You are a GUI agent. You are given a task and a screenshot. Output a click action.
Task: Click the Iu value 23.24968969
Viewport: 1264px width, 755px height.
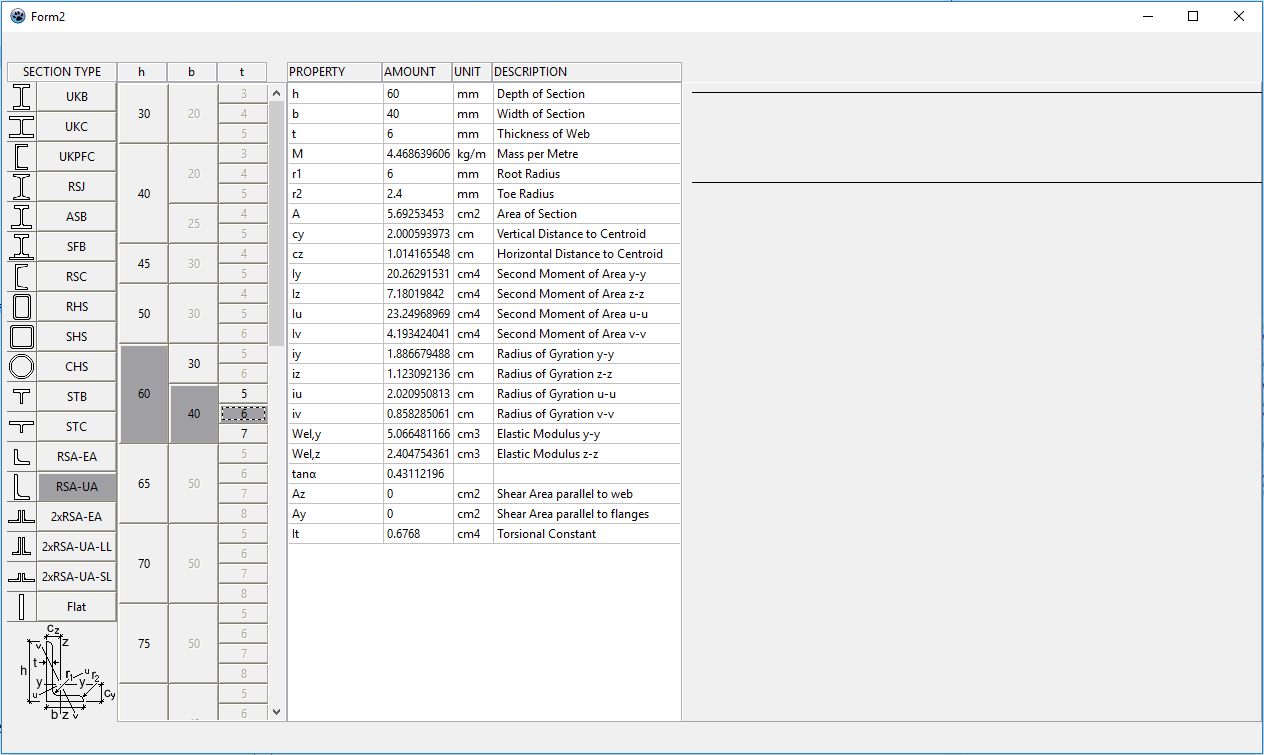coord(418,314)
